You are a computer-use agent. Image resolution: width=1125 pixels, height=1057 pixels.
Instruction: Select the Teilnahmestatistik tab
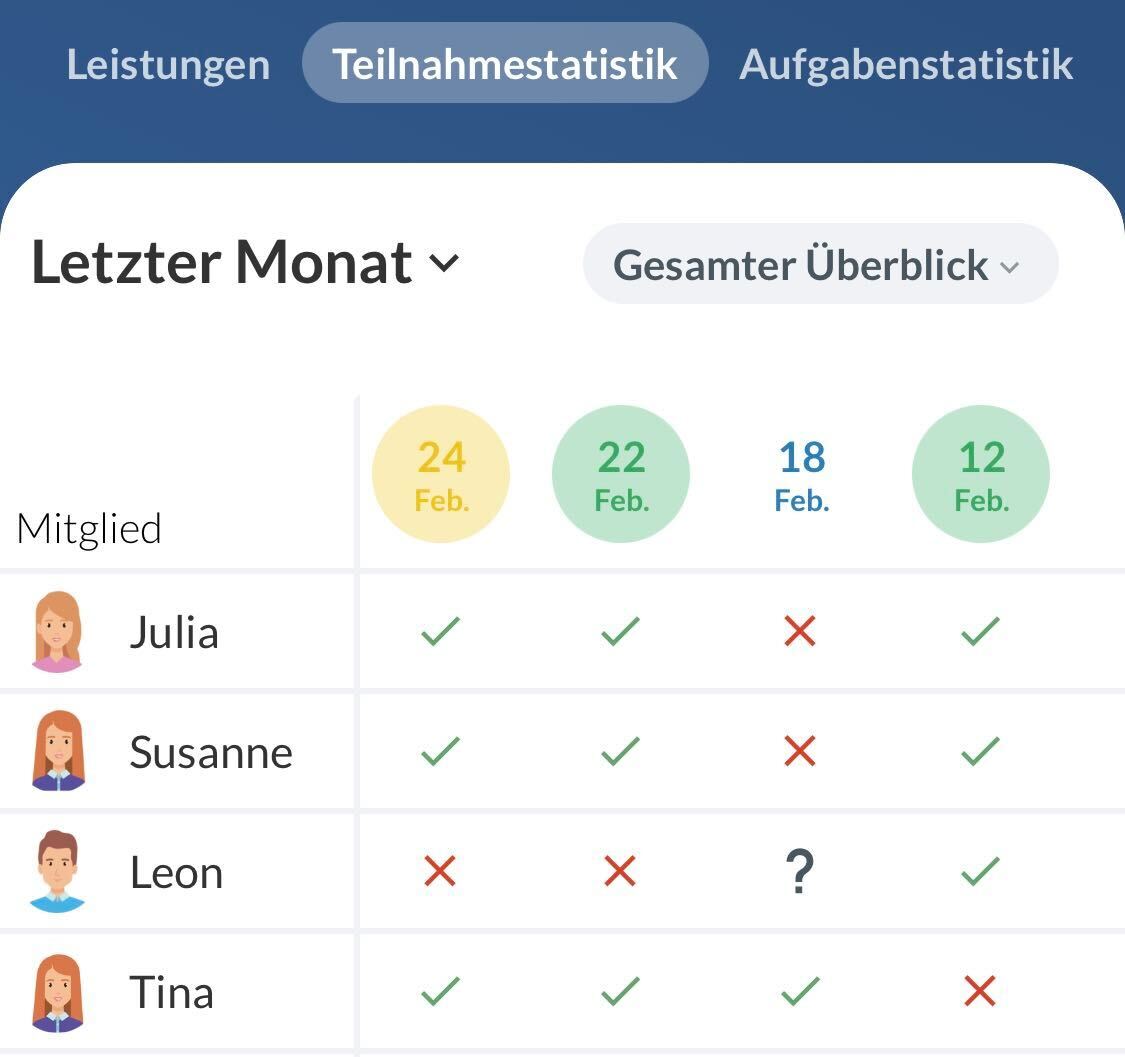(505, 64)
